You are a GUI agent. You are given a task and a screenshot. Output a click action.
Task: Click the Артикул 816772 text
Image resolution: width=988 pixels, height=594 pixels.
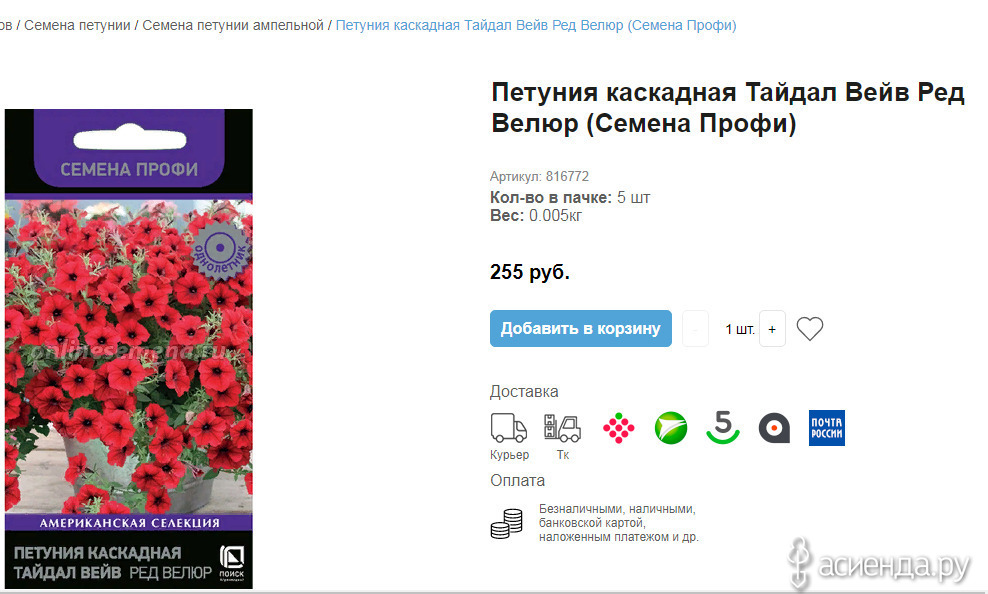click(x=539, y=176)
